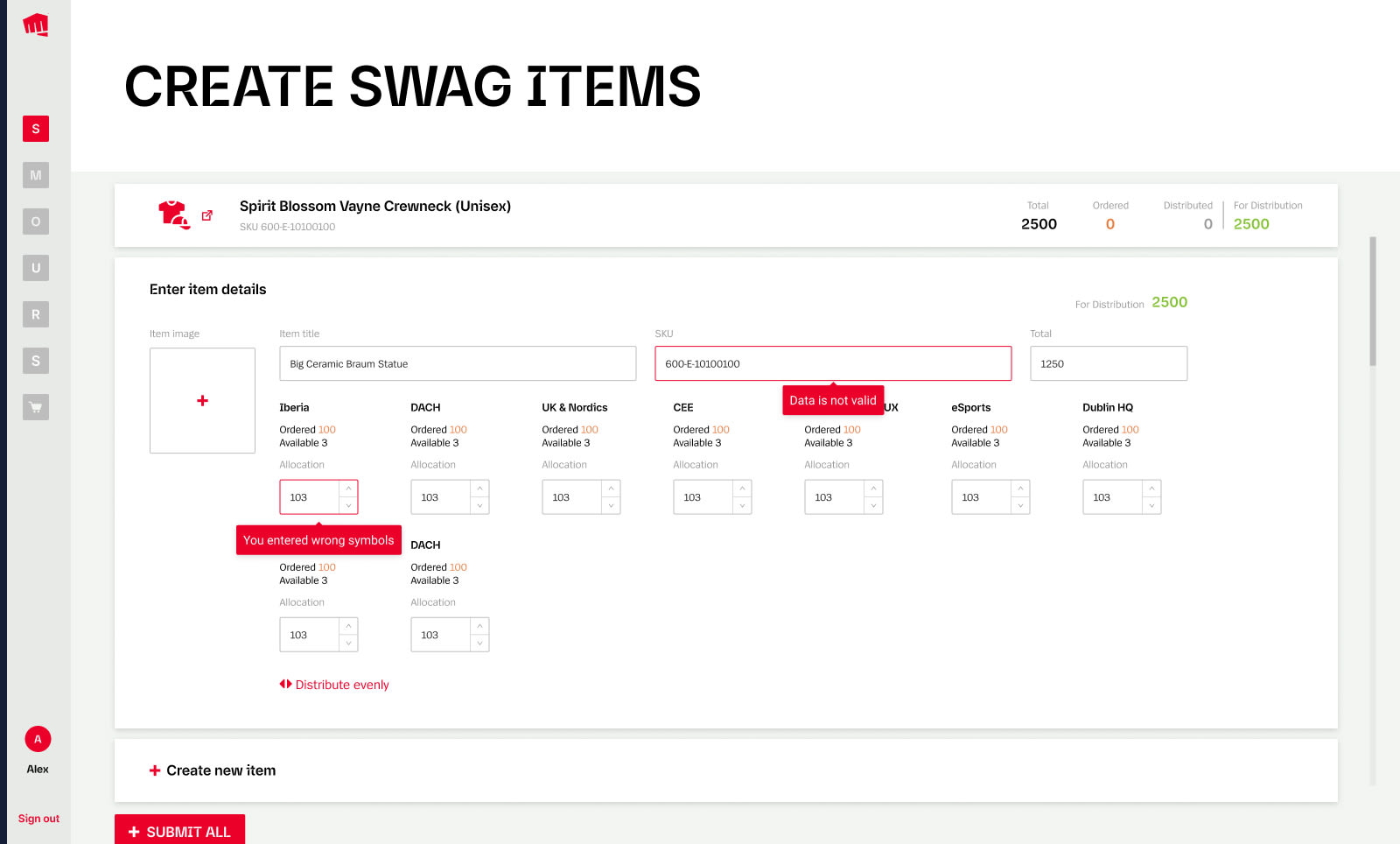
Task: Click the Distribute evenly arrows icon
Action: point(285,685)
